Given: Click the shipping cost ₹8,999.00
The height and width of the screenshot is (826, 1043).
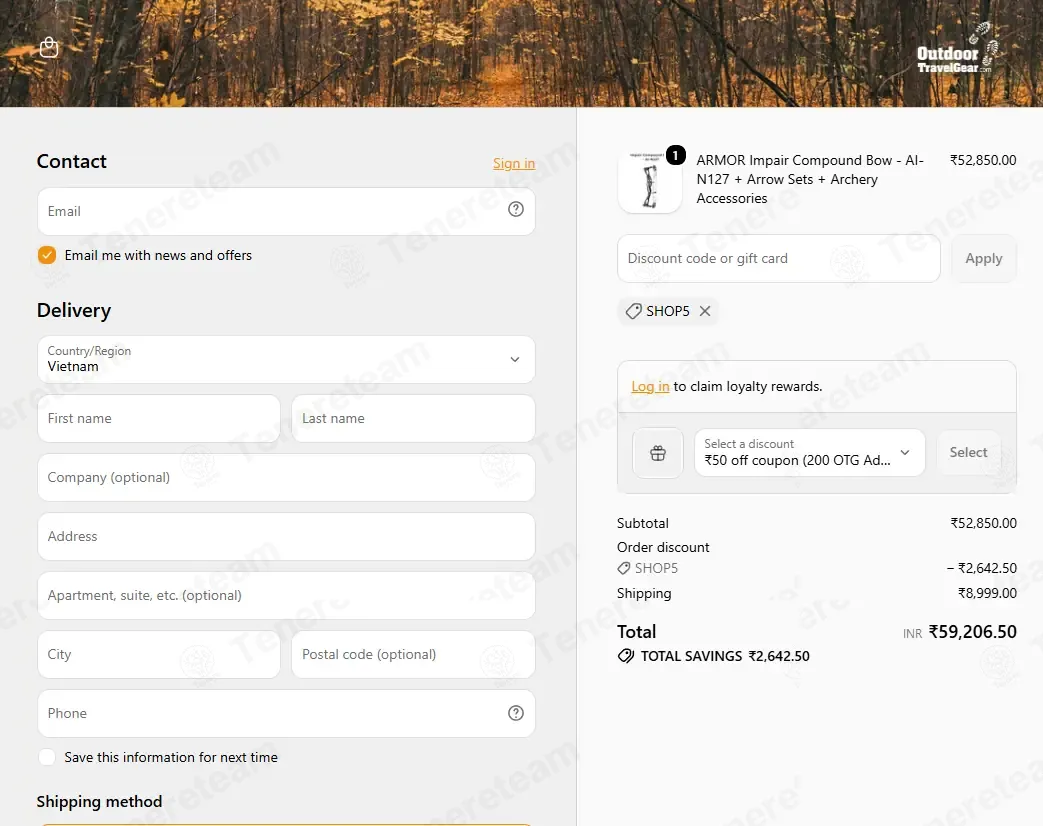Looking at the screenshot, I should click(987, 593).
